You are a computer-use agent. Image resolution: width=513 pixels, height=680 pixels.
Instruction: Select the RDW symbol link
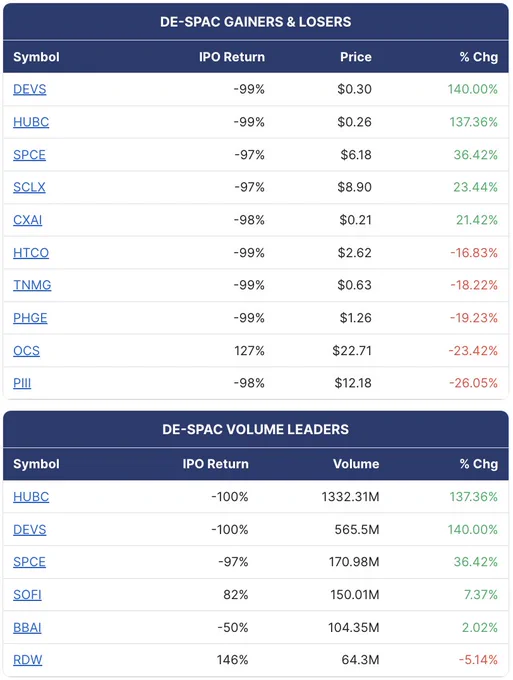(27, 660)
